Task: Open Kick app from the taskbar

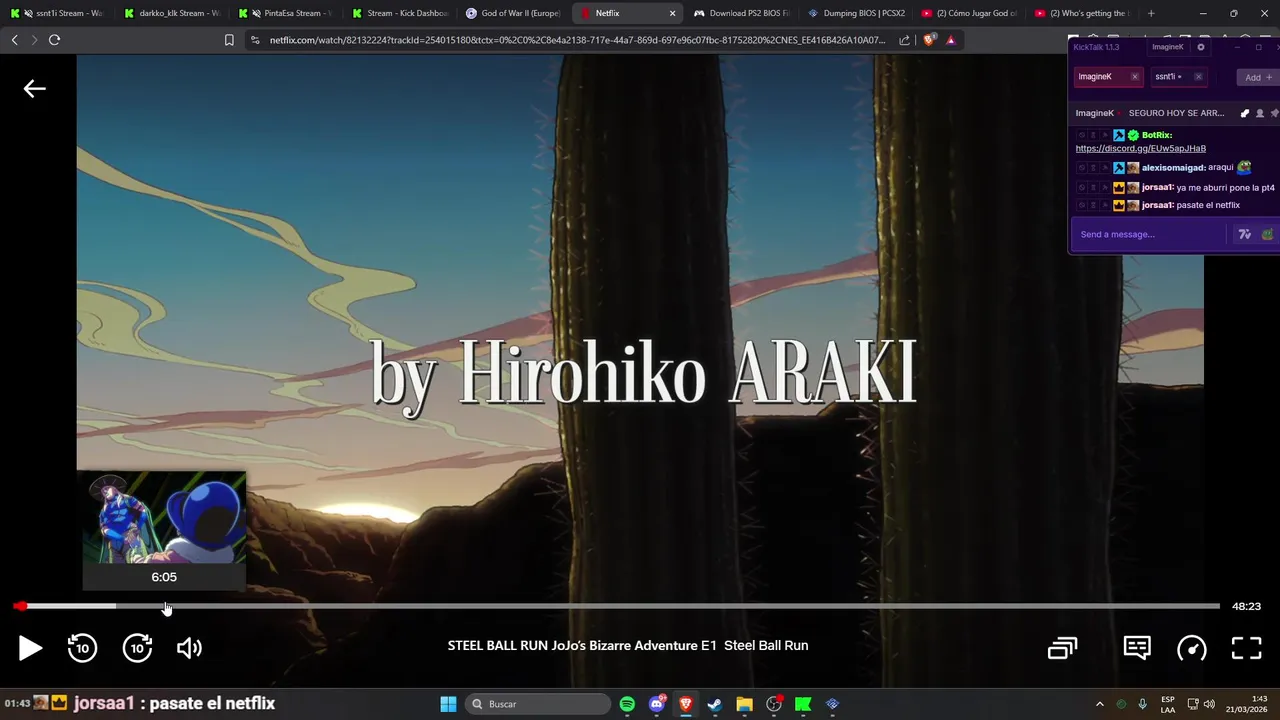Action: pos(803,704)
